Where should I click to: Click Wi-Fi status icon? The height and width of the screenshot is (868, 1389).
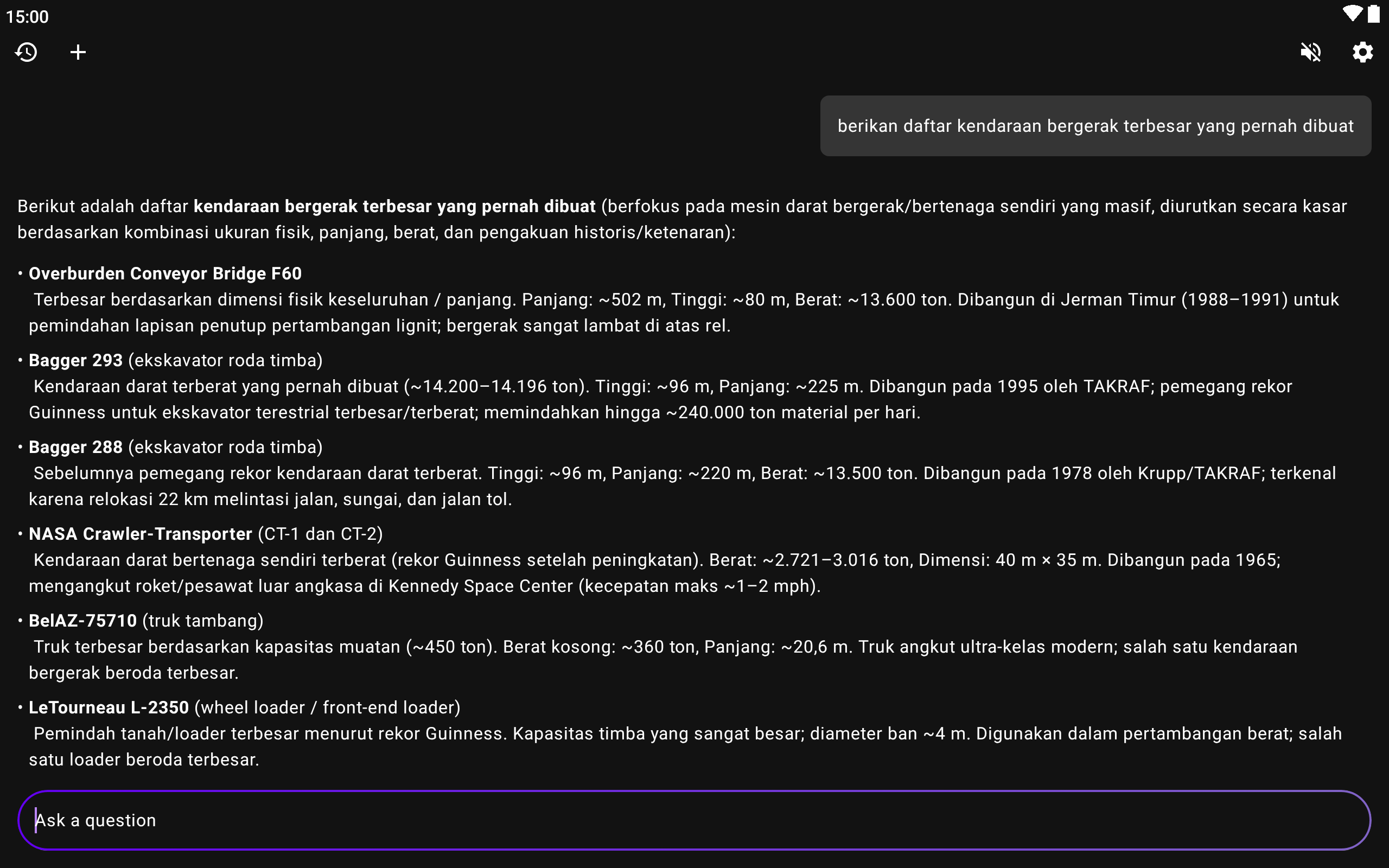point(1352,14)
